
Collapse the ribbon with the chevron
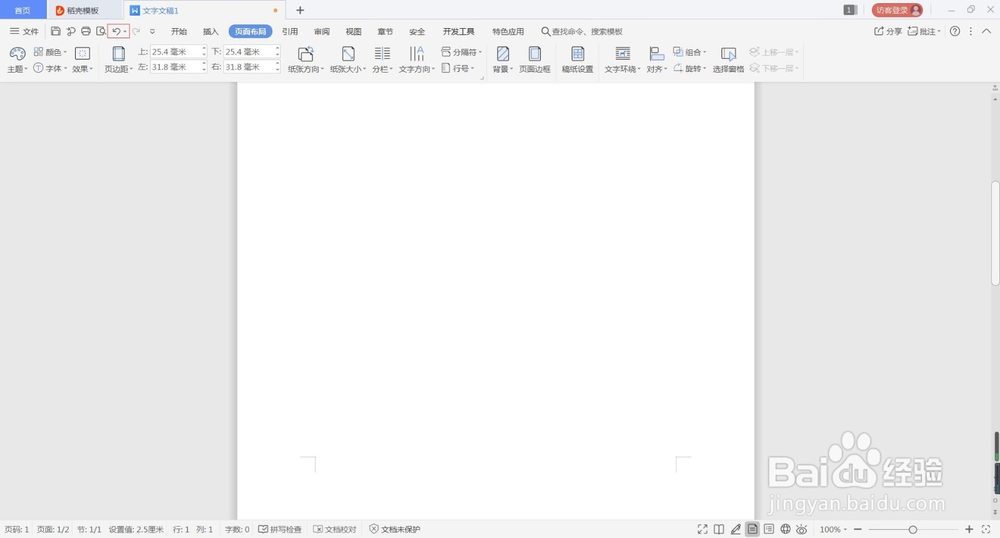pyautogui.click(x=986, y=31)
